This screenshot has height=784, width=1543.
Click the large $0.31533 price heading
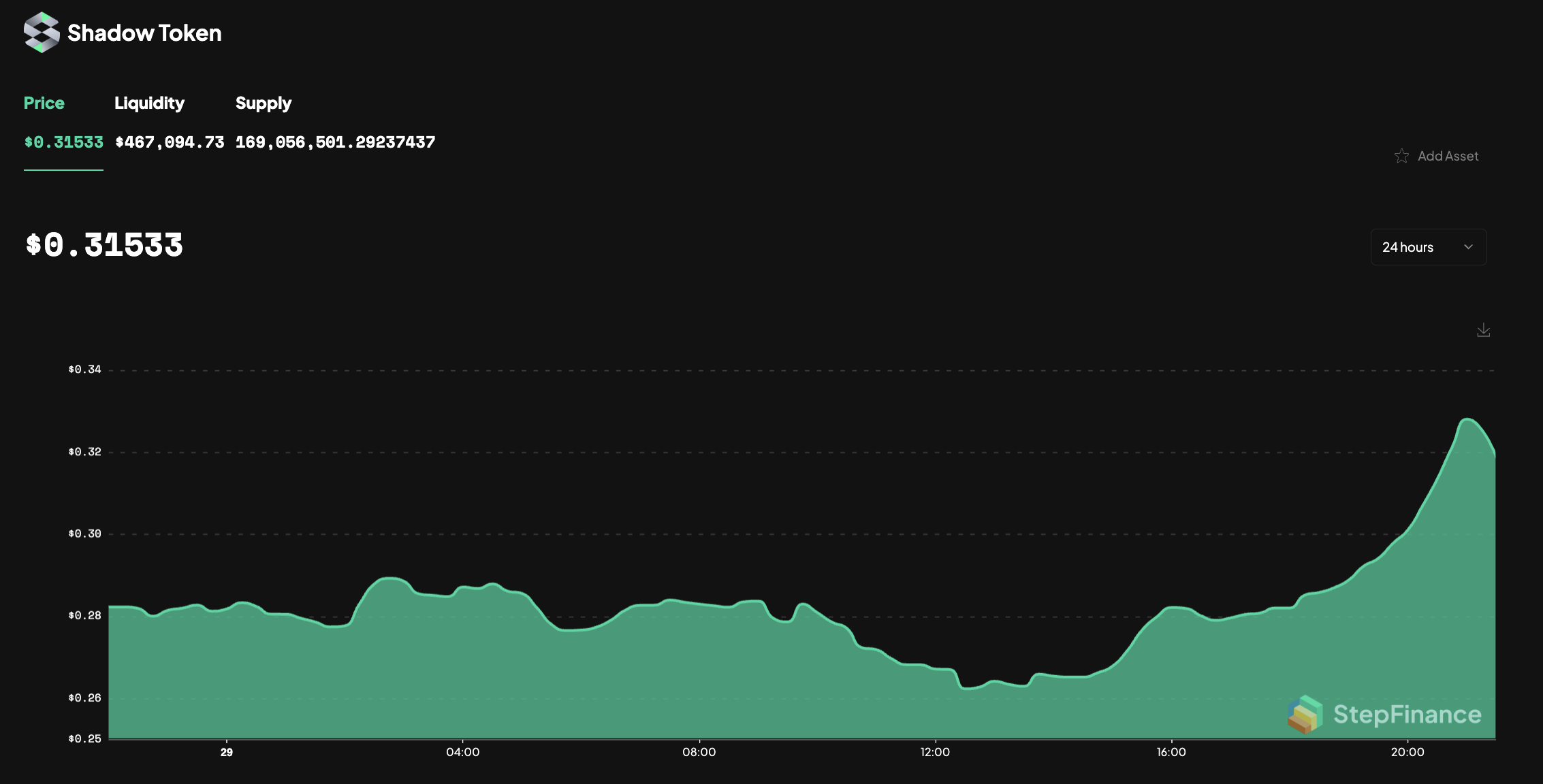[x=104, y=245]
